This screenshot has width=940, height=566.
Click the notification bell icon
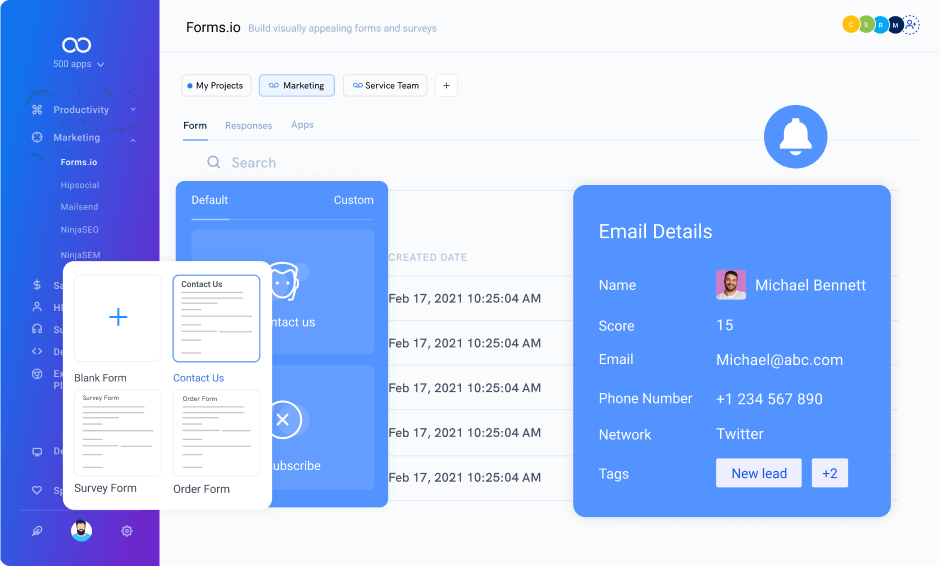tap(795, 136)
